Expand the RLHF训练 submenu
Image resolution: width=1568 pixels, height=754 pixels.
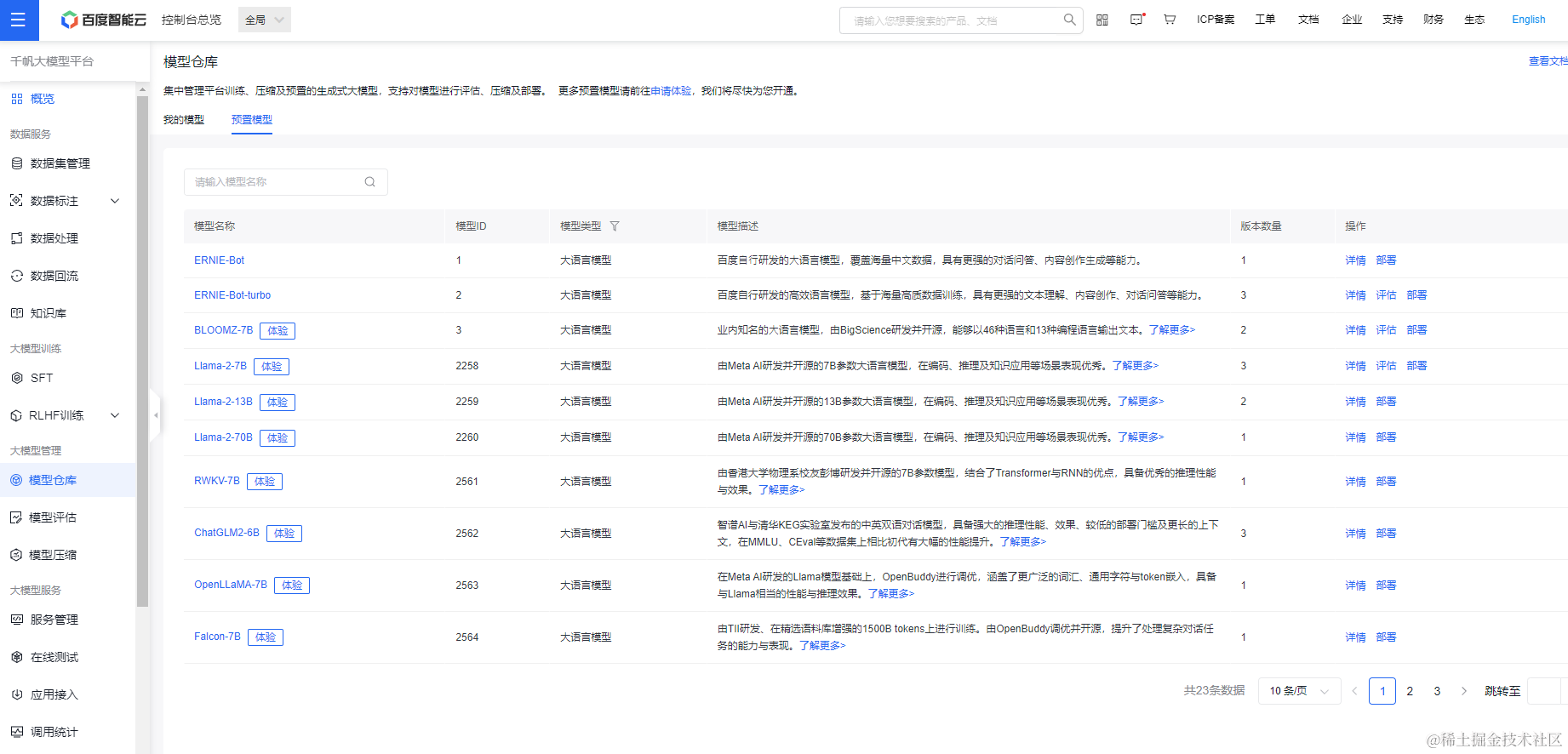(115, 415)
